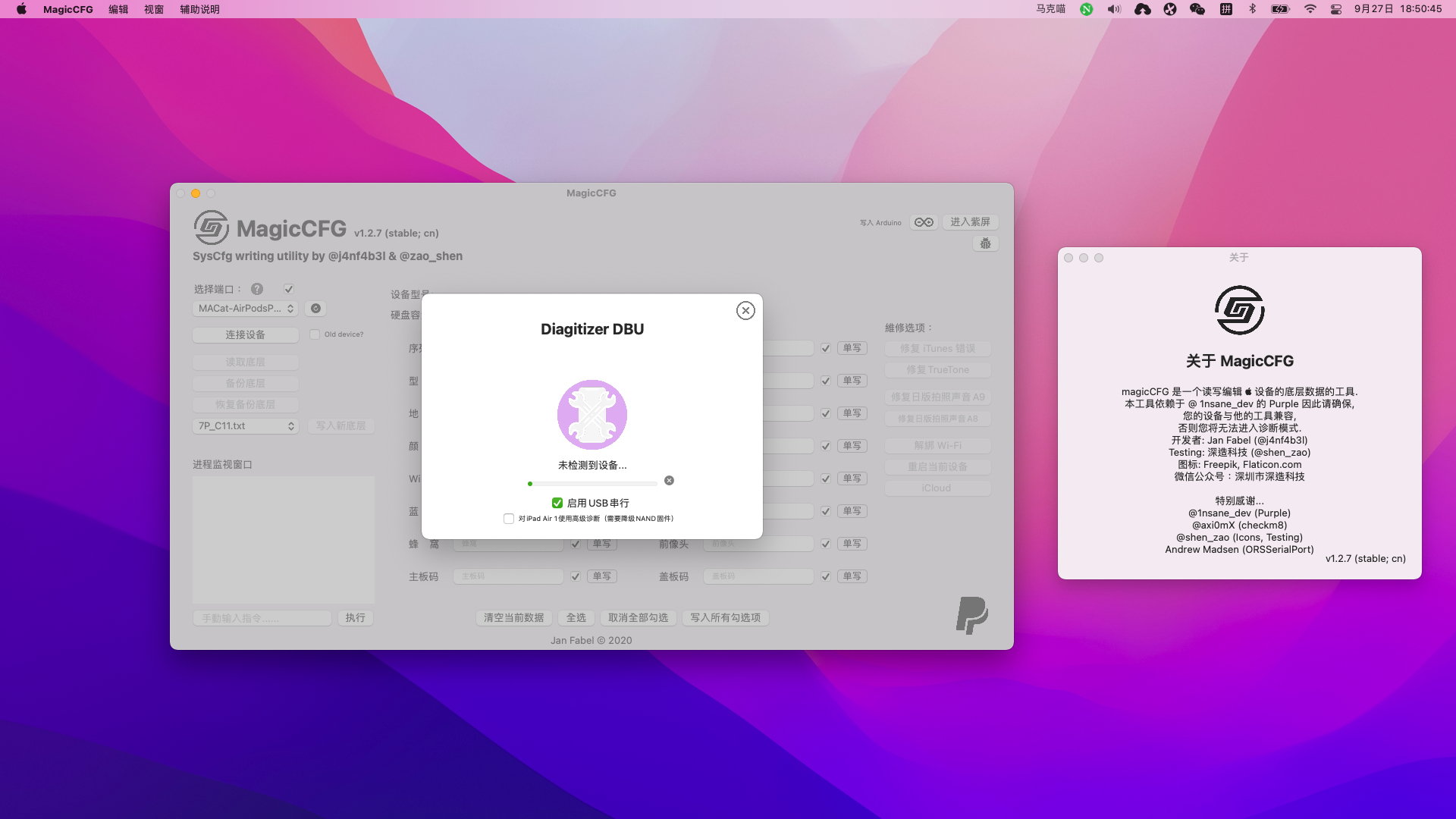Click the 主板码 input field
This screenshot has height=819, width=1456.
(x=508, y=576)
